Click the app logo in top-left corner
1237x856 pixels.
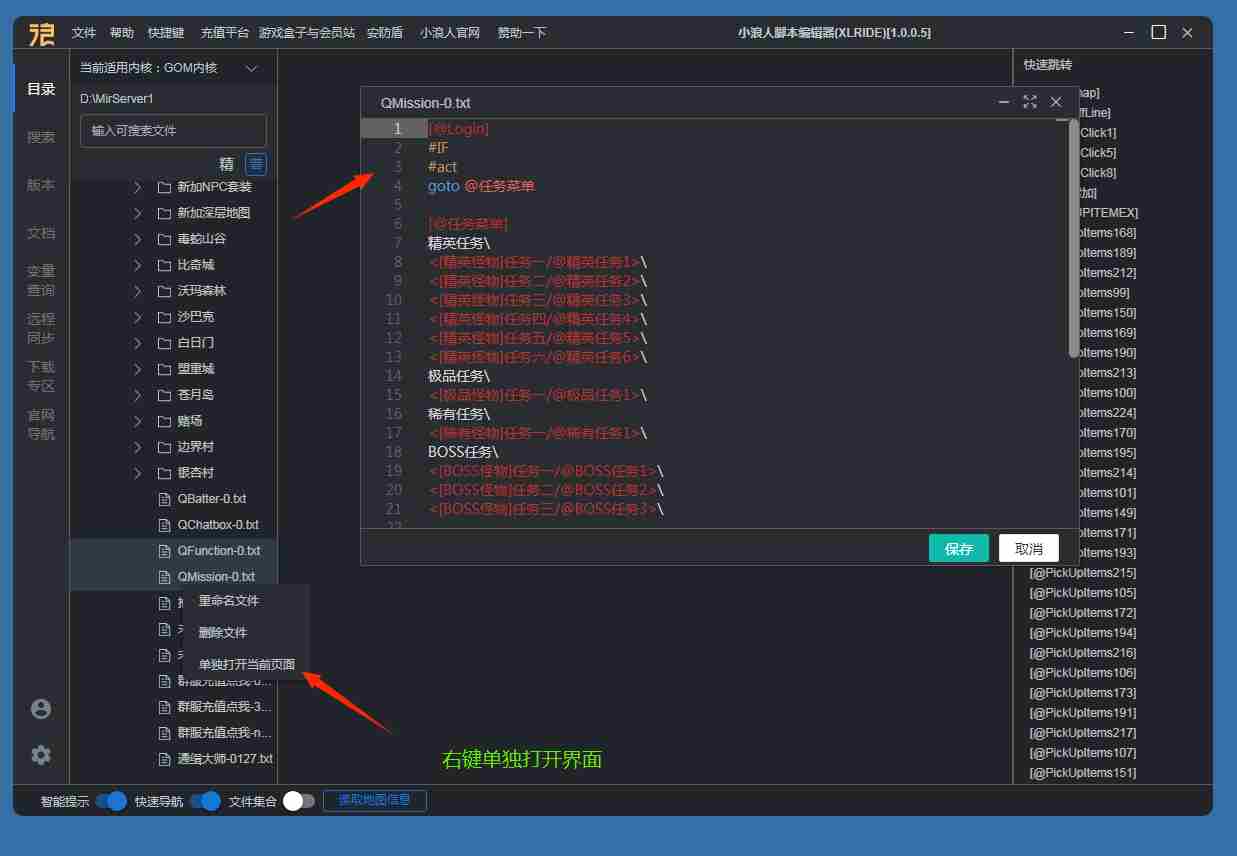pyautogui.click(x=42, y=33)
